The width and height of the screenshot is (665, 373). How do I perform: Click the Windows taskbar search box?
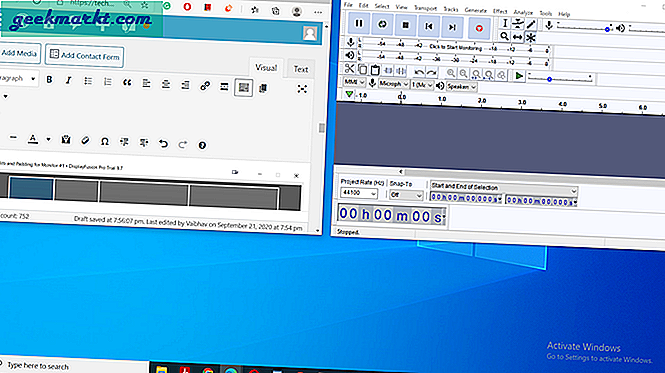tap(74, 366)
